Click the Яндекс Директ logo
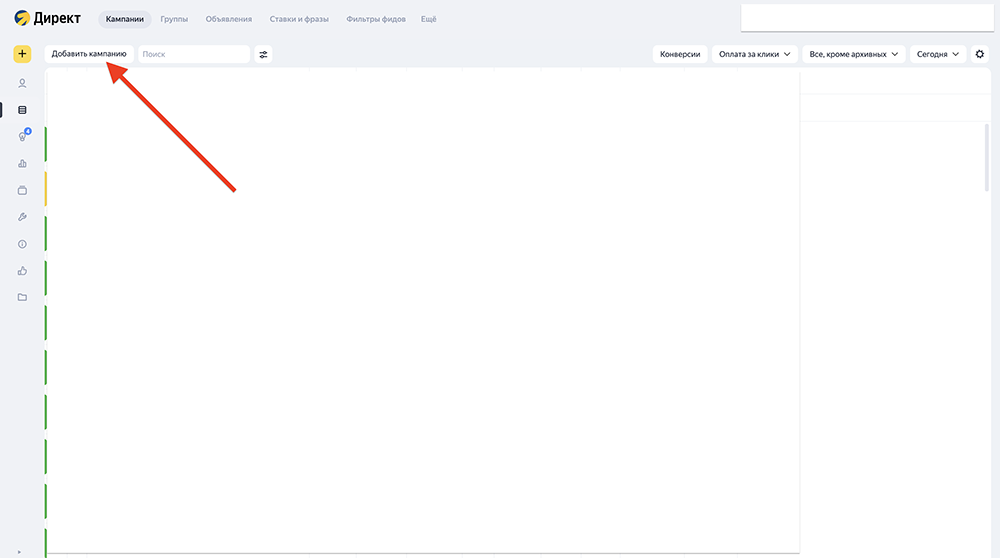The height and width of the screenshot is (558, 1000). (48, 19)
